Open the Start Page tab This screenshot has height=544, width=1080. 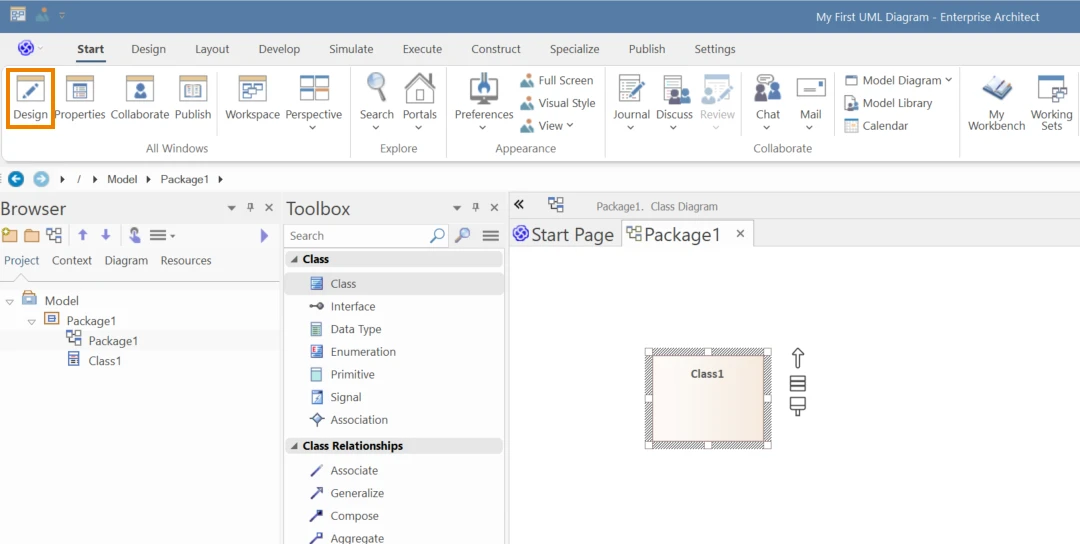563,235
